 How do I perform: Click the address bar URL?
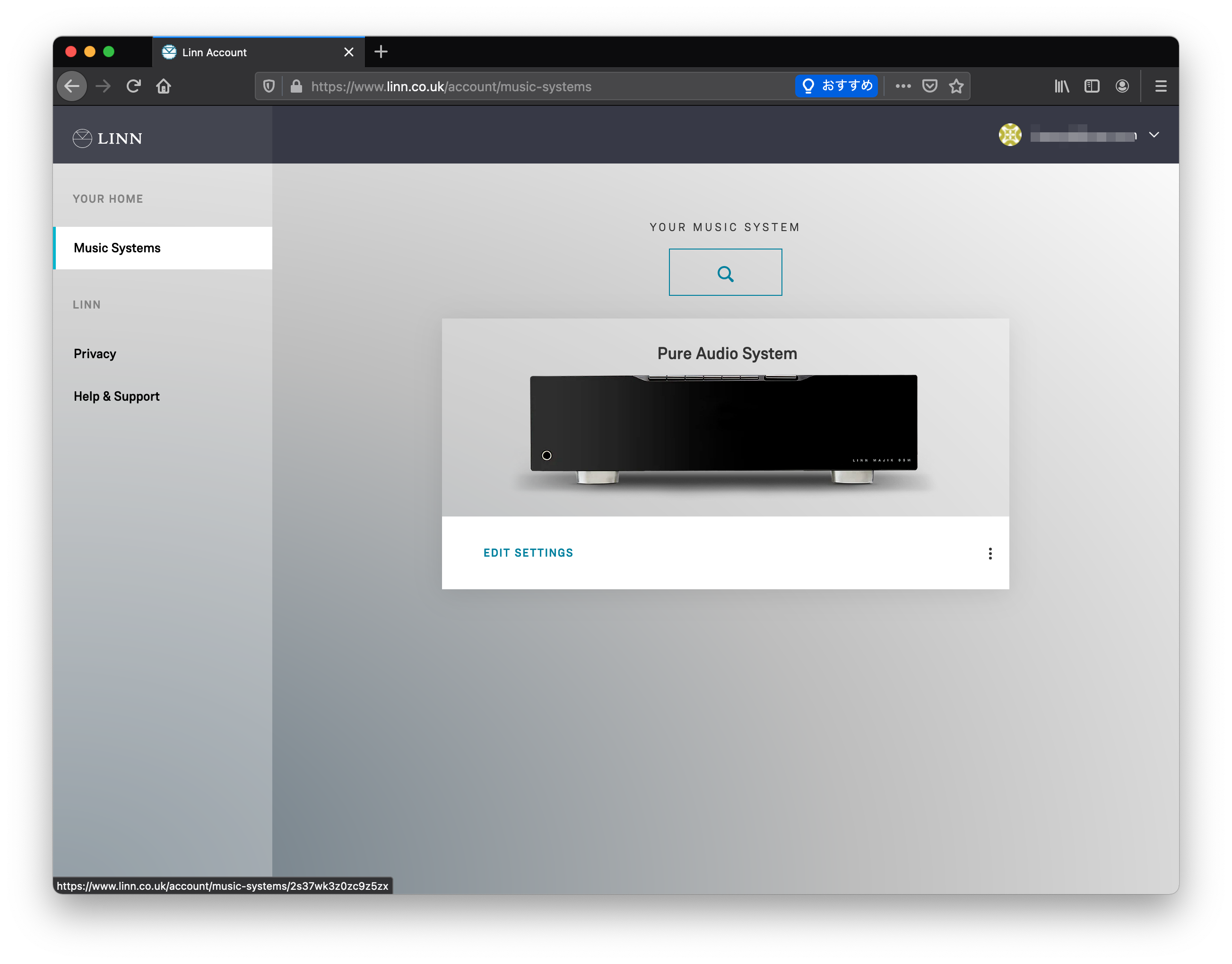pos(451,86)
